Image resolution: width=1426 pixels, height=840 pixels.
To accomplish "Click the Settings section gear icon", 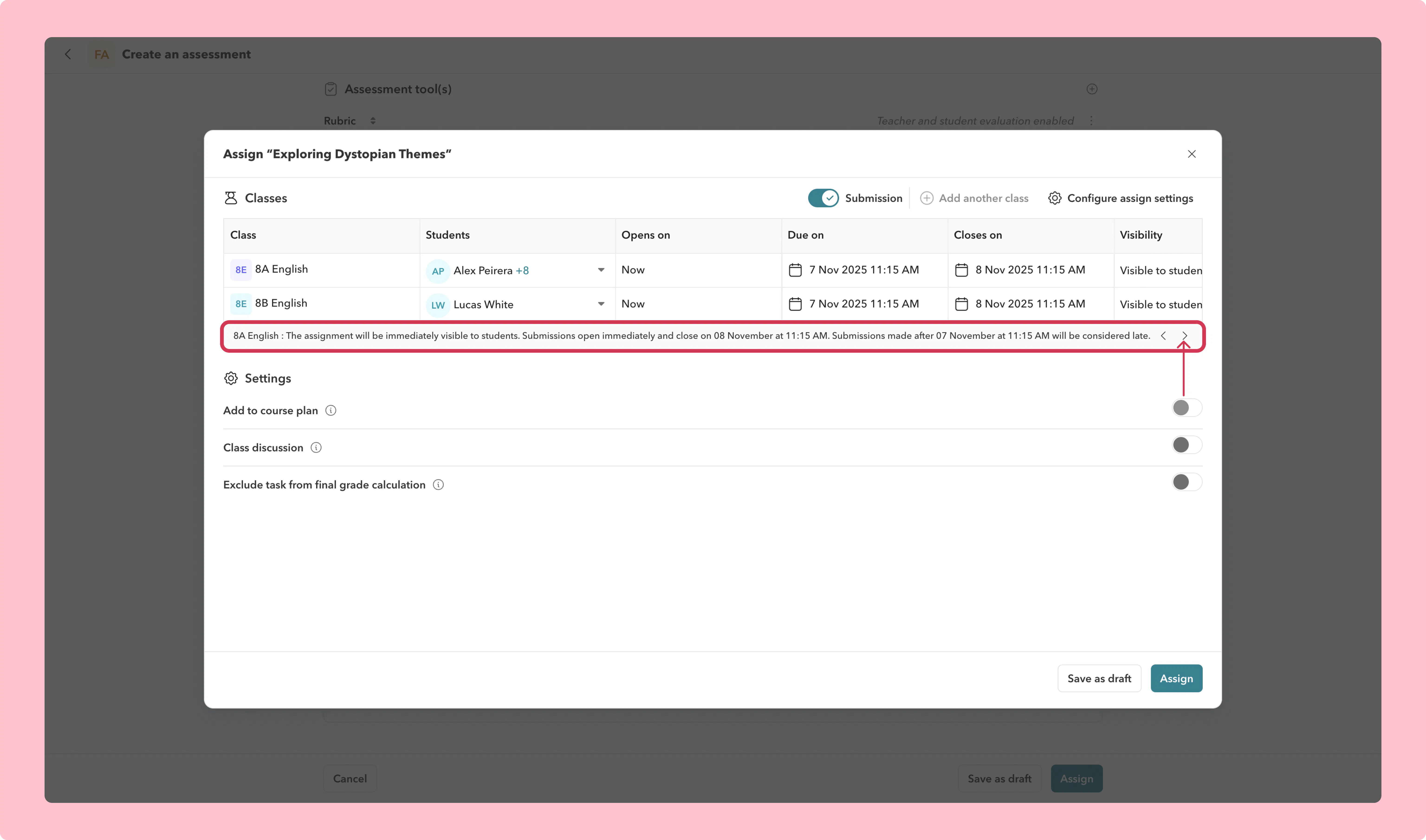I will pos(230,378).
